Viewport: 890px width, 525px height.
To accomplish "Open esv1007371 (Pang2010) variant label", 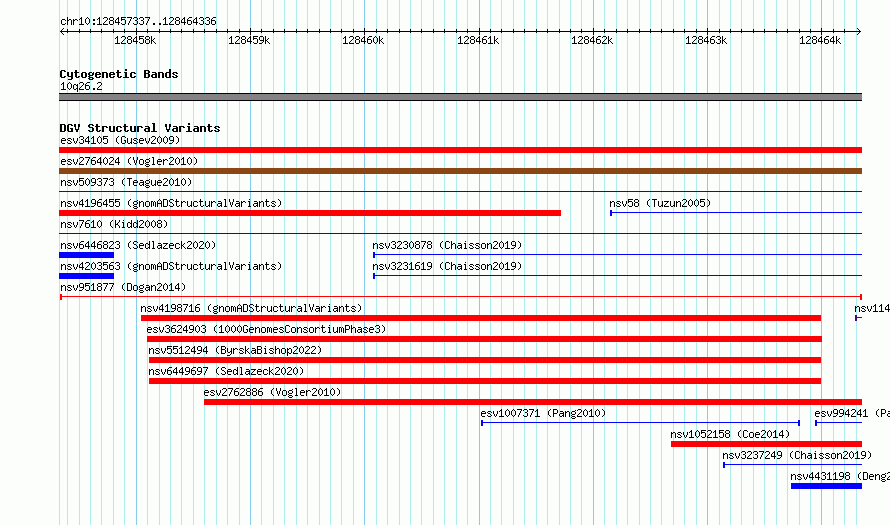I will click(543, 413).
